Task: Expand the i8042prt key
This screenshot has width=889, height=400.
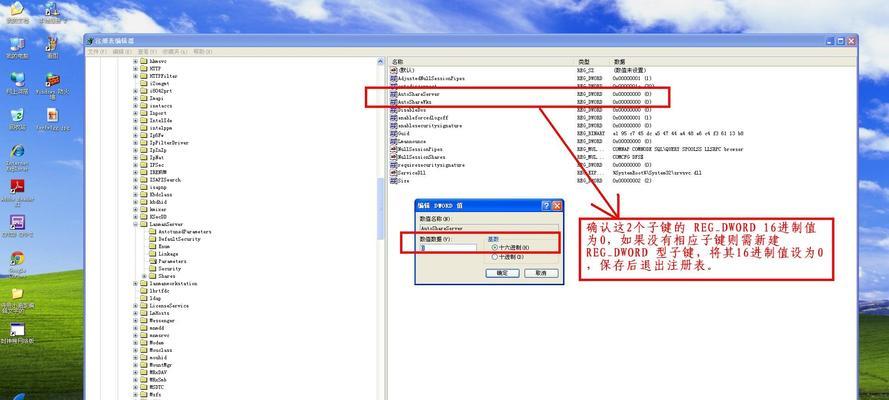Action: [x=136, y=91]
